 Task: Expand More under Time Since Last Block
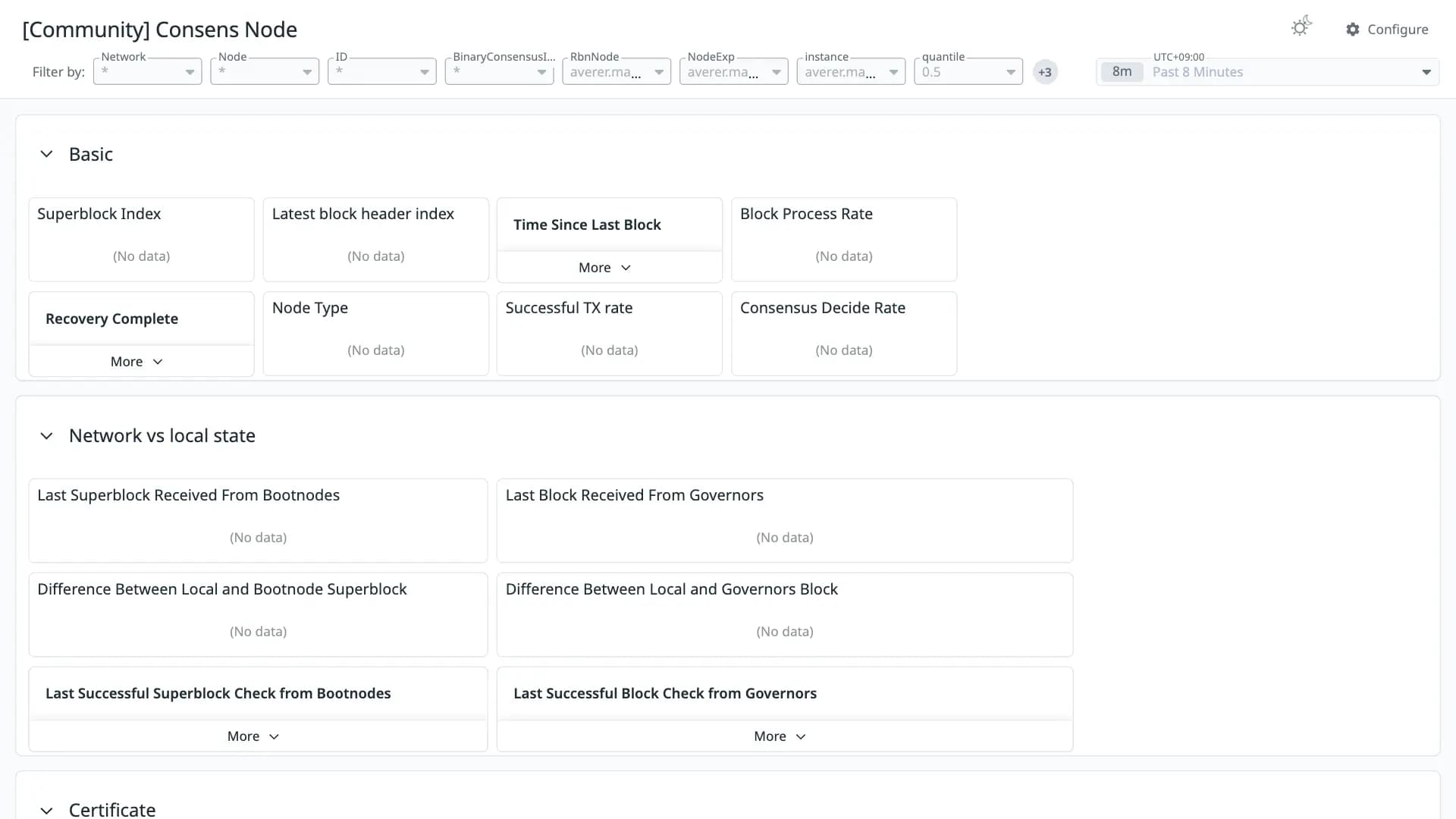(604, 268)
